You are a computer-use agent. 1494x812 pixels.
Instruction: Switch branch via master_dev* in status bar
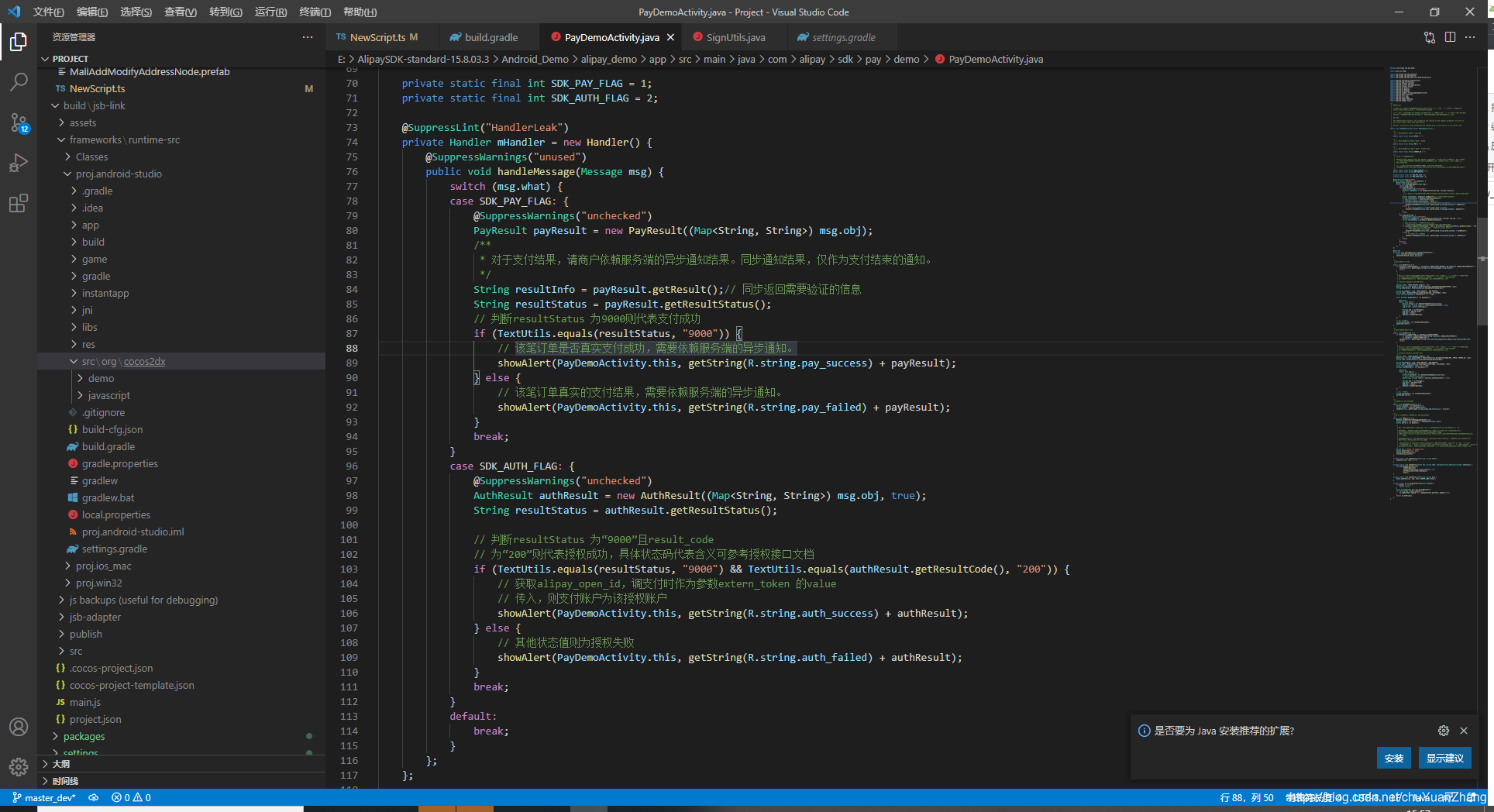[44, 797]
